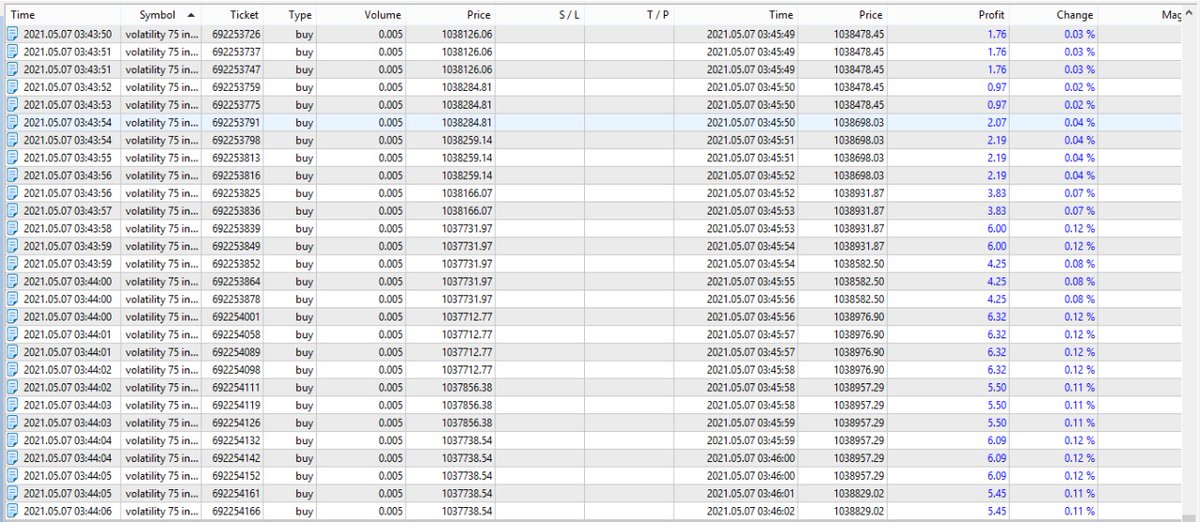
Task: Select the document icon of ticket 692254098
Action: (x=12, y=370)
